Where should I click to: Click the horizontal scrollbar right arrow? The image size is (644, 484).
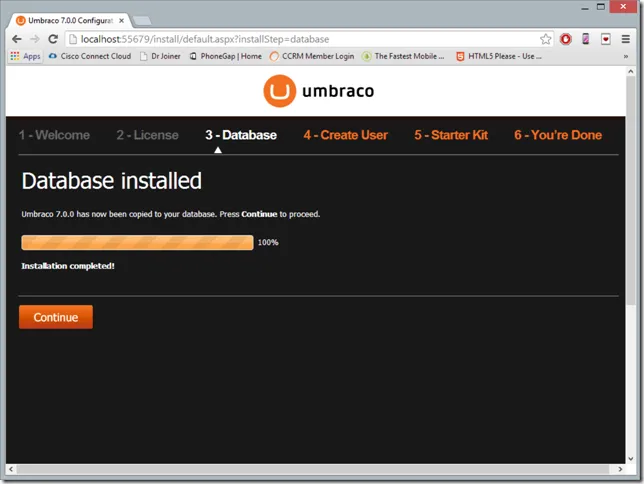coord(620,469)
